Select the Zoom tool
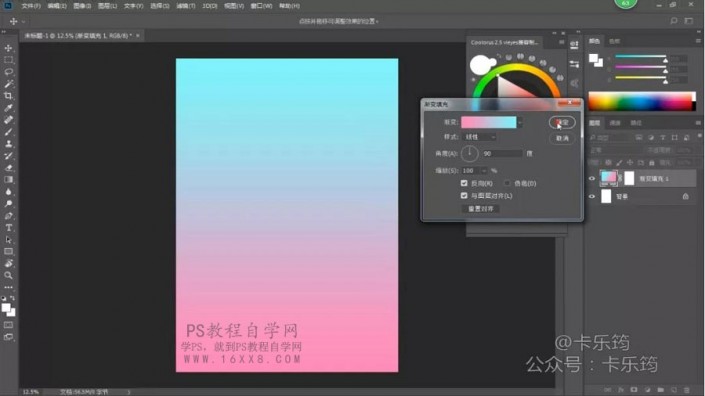This screenshot has height=396, width=705. [9, 276]
